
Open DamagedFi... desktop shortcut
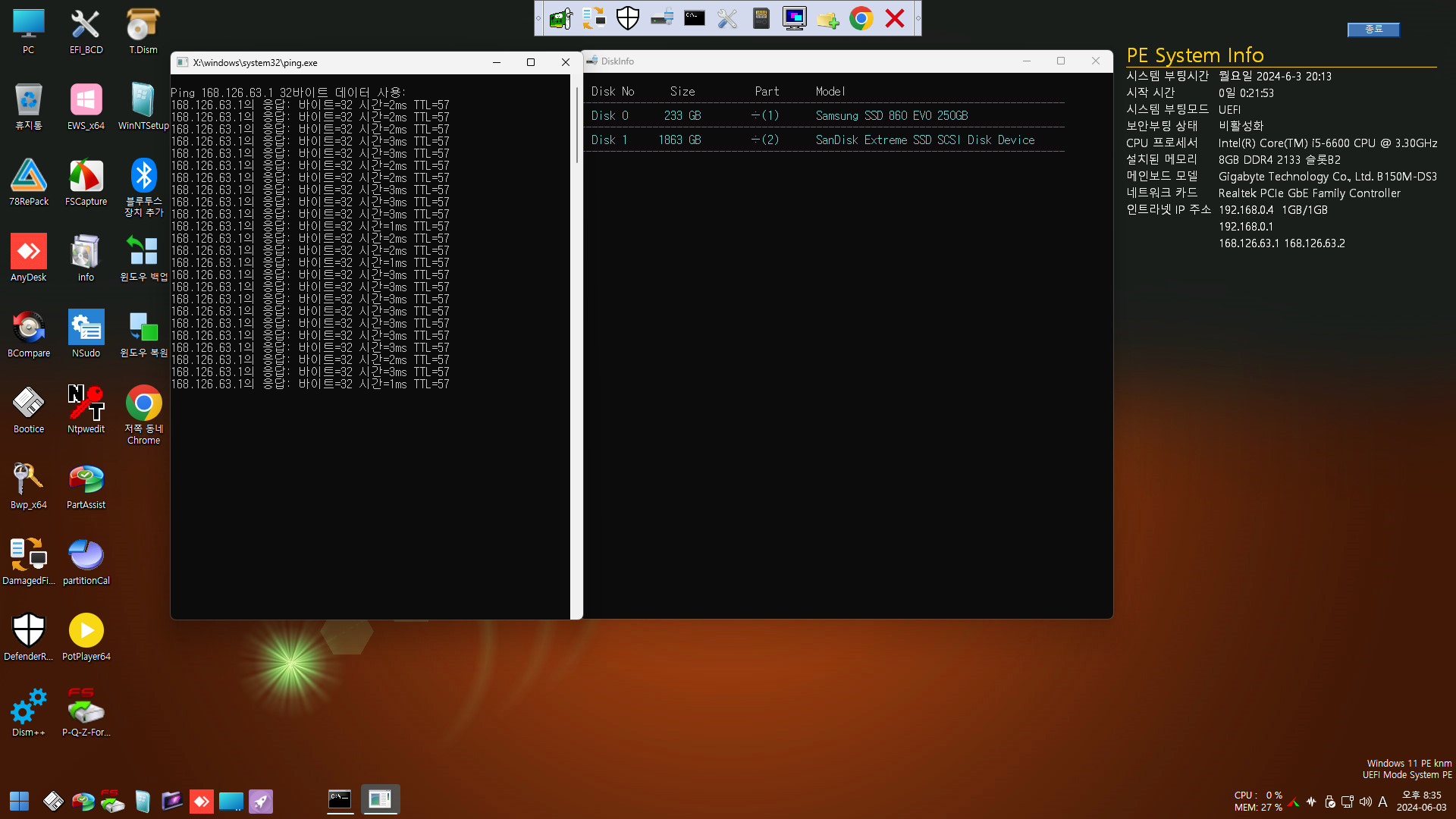click(x=29, y=562)
